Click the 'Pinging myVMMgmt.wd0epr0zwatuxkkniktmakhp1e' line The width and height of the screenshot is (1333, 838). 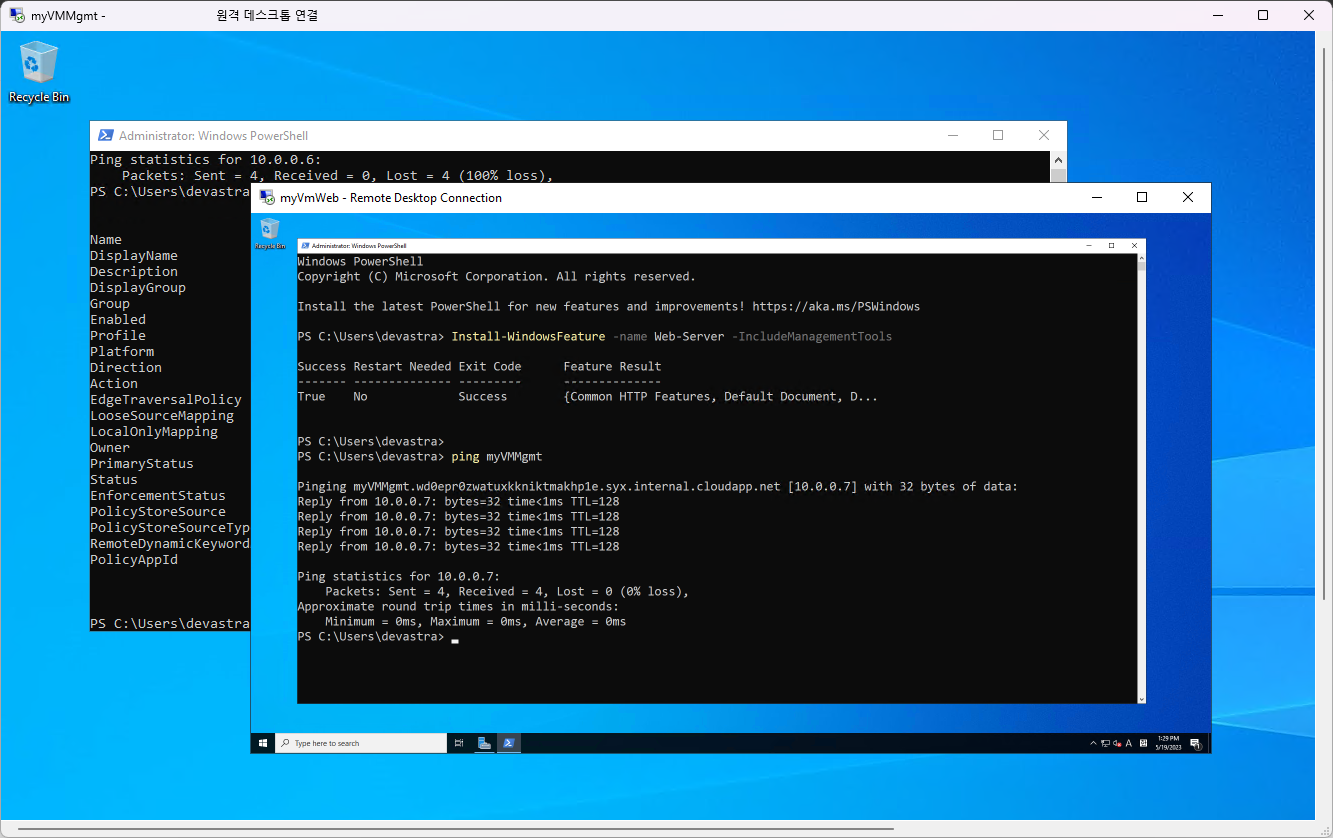point(657,486)
